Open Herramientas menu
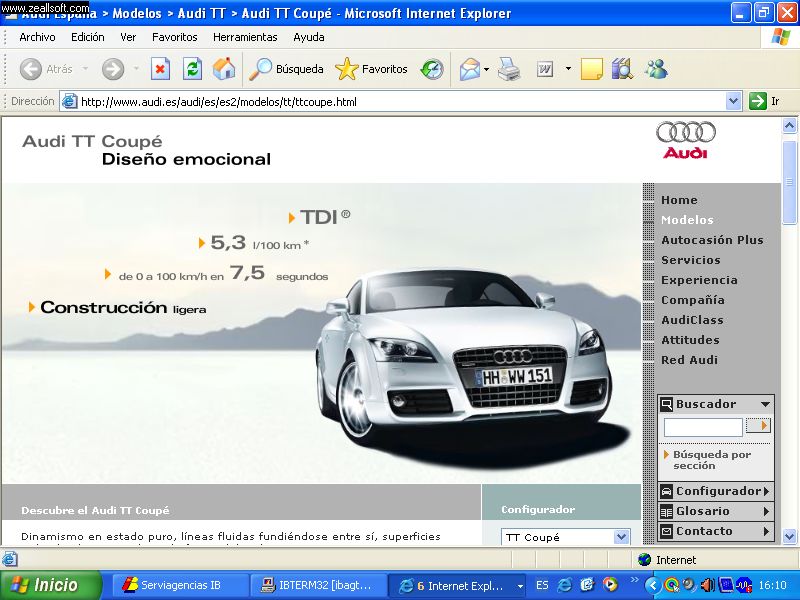 [x=245, y=37]
